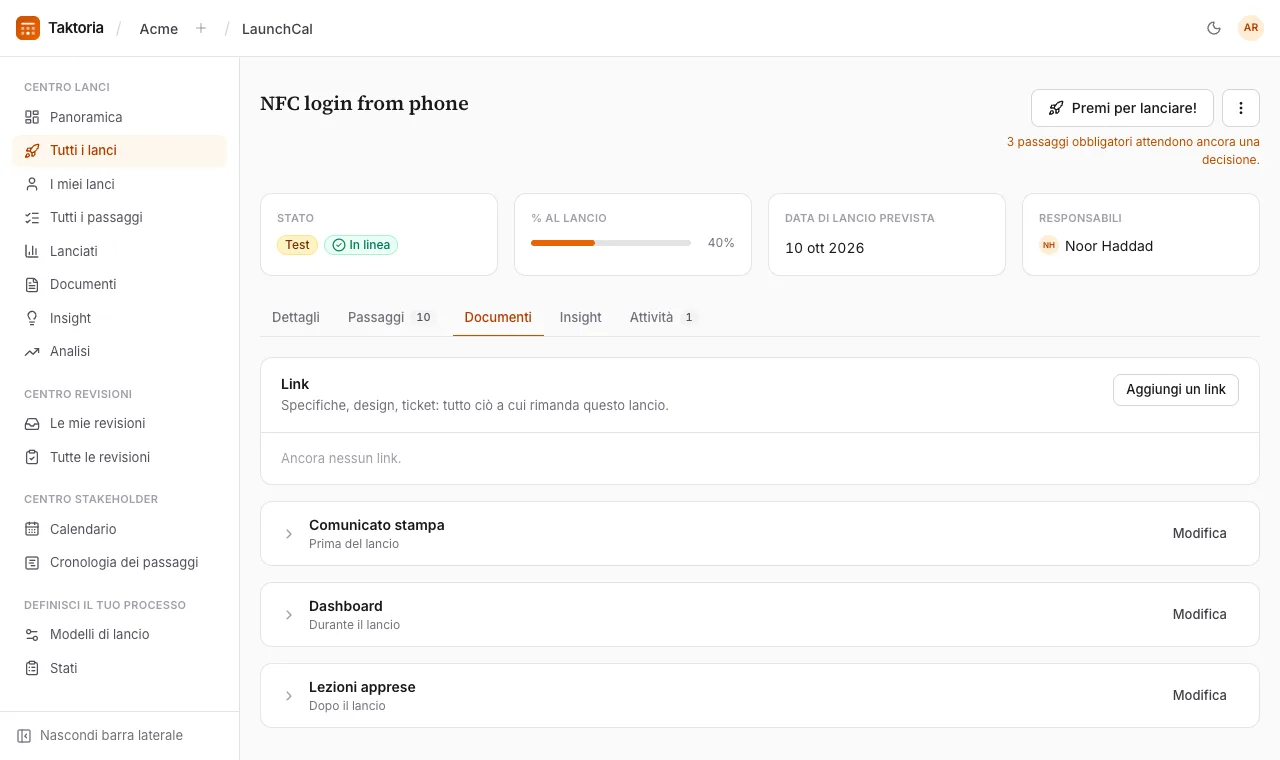Click the Premi per lanciare! button
The image size is (1280, 760).
point(1122,108)
